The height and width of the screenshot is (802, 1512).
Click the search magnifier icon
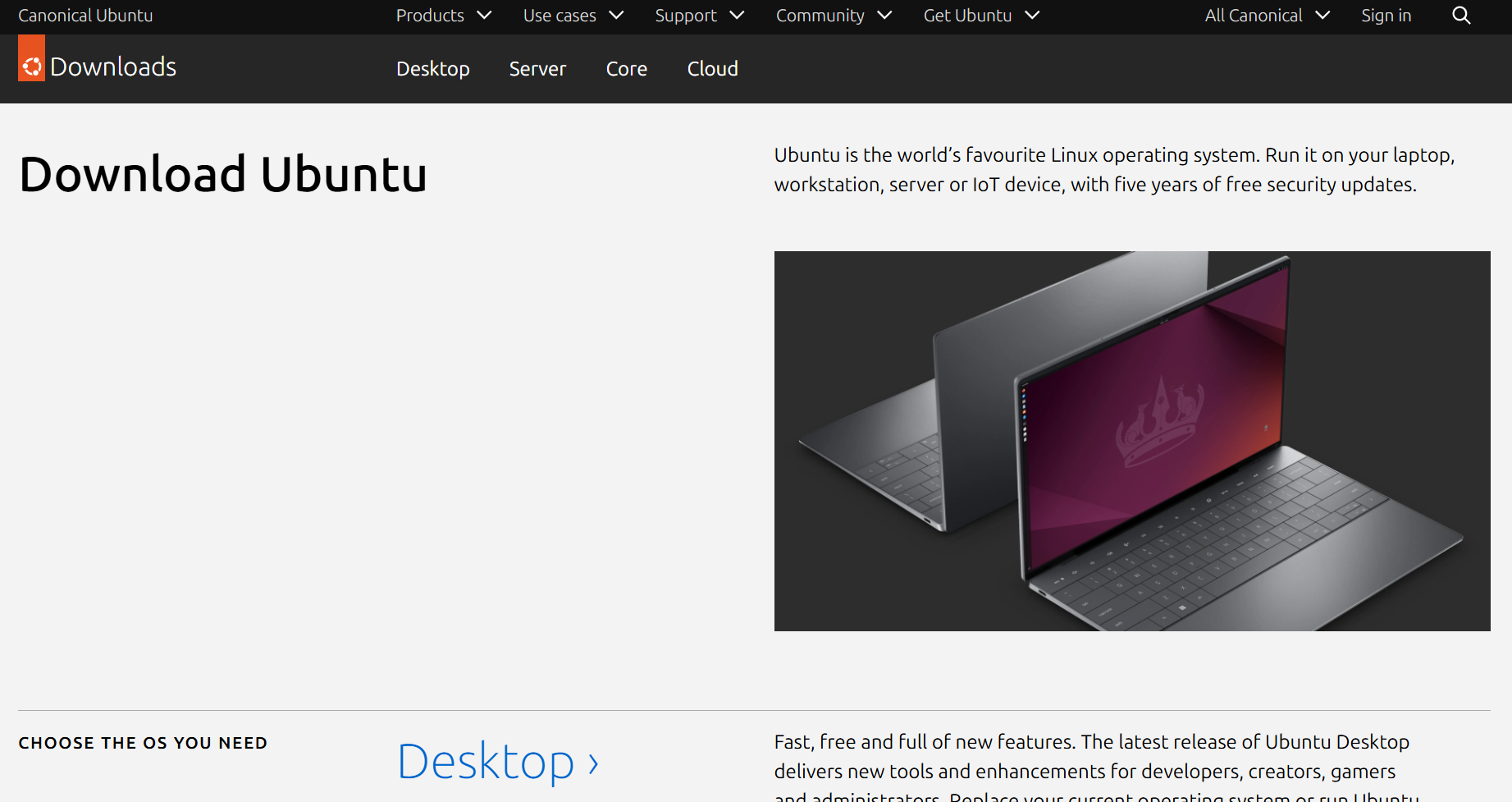coord(1461,16)
